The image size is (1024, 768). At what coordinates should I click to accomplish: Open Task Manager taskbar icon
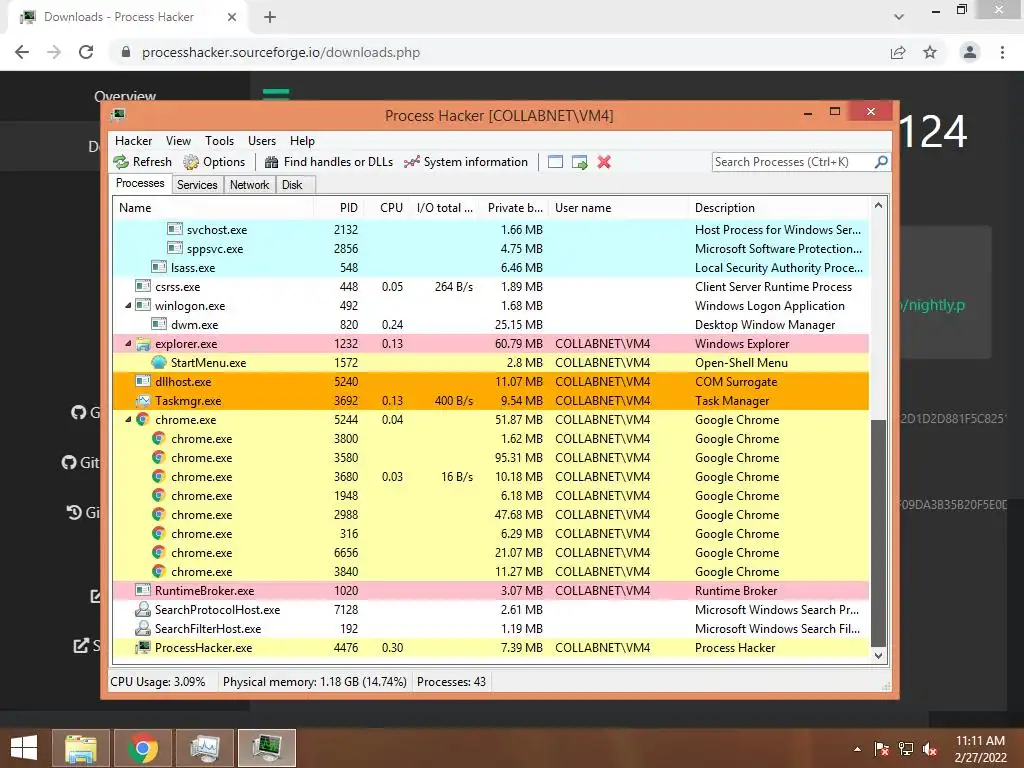[x=205, y=748]
